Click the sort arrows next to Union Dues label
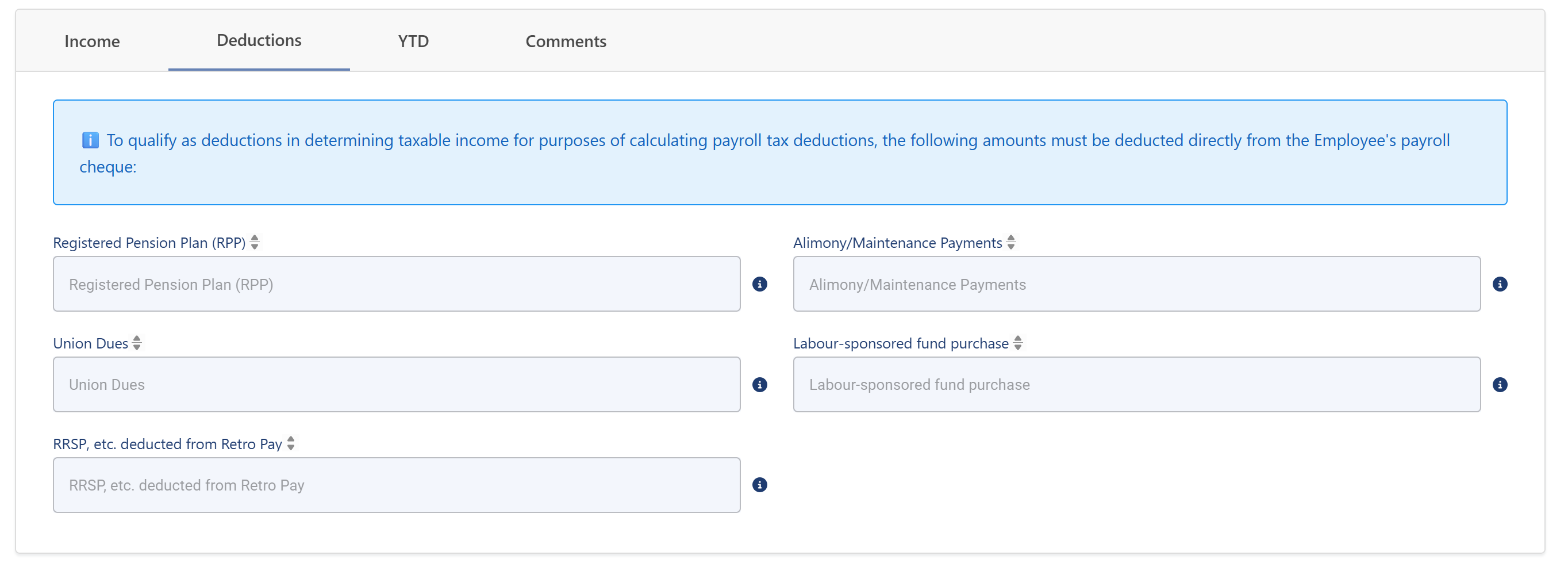Image resolution: width=1568 pixels, height=567 pixels. click(x=137, y=343)
